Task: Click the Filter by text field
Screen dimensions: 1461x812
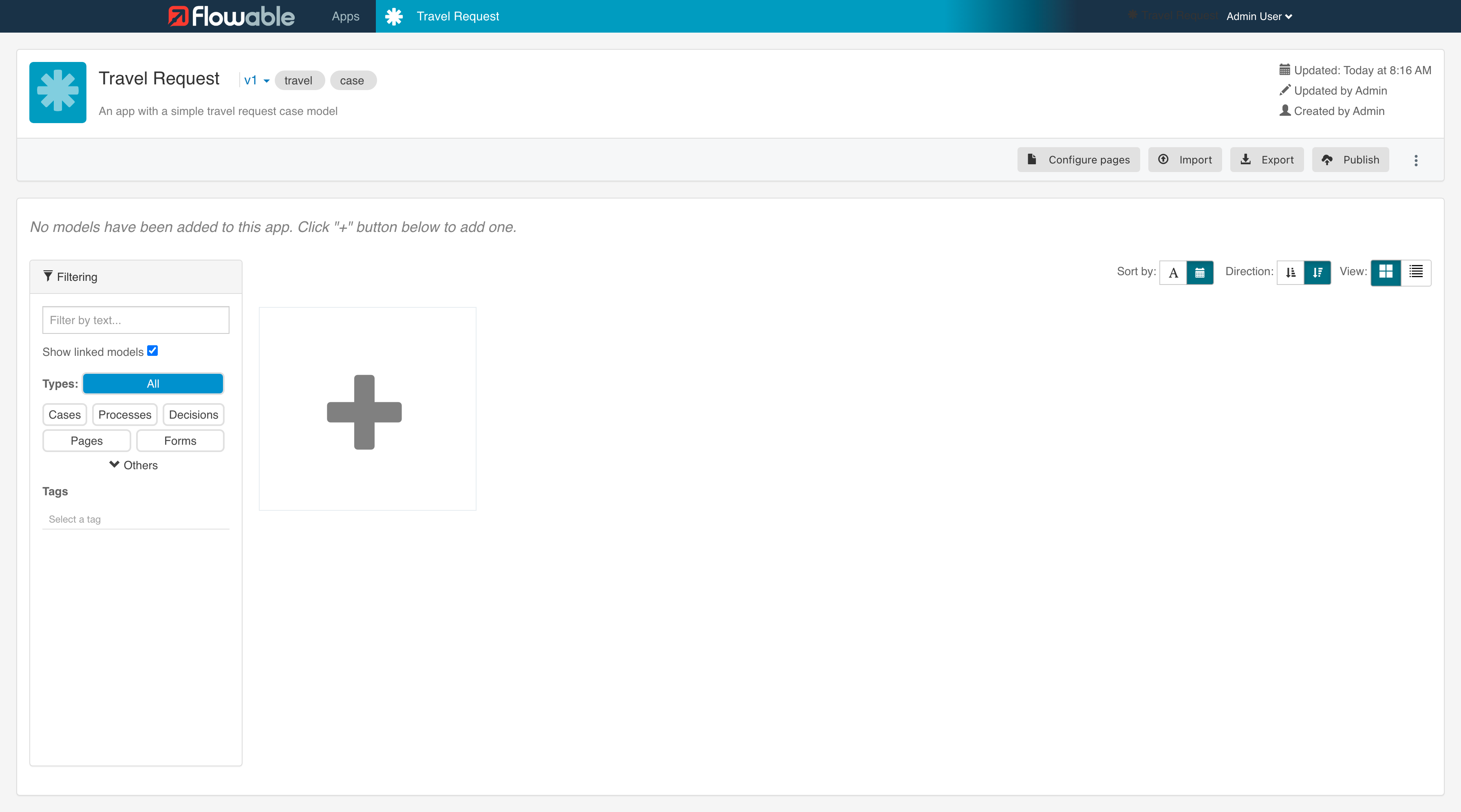Action: [136, 320]
